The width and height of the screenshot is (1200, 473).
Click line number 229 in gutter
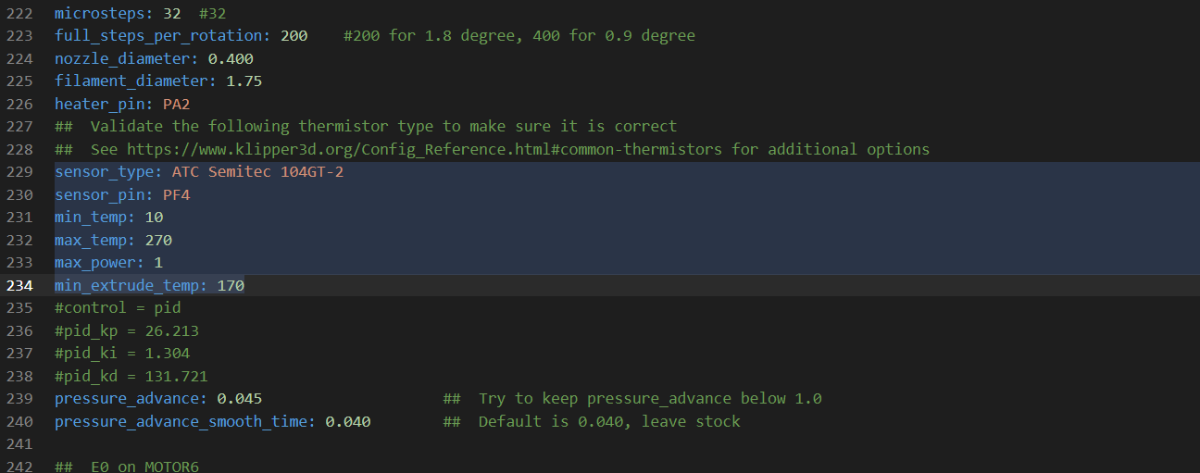coord(18,172)
